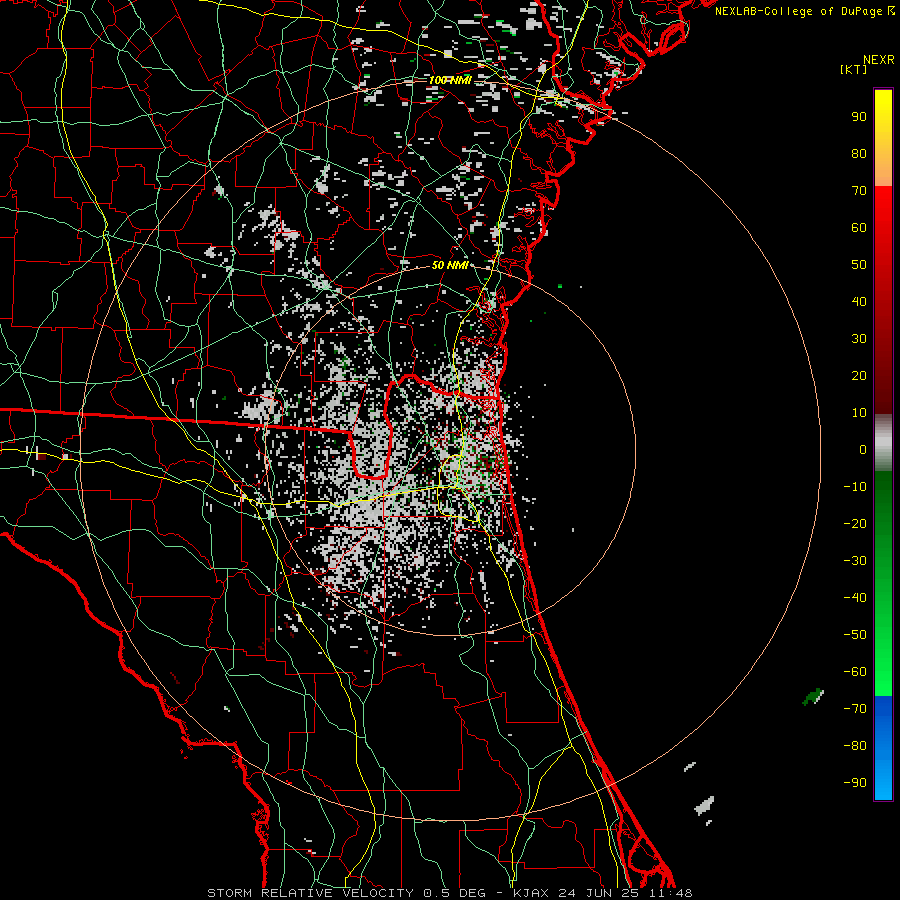The height and width of the screenshot is (900, 900).
Task: Click the 80 value on velocity scale
Action: (x=859, y=154)
